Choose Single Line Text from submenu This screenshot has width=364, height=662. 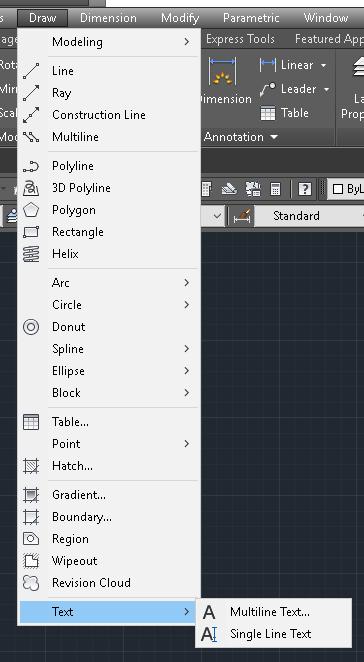click(274, 634)
